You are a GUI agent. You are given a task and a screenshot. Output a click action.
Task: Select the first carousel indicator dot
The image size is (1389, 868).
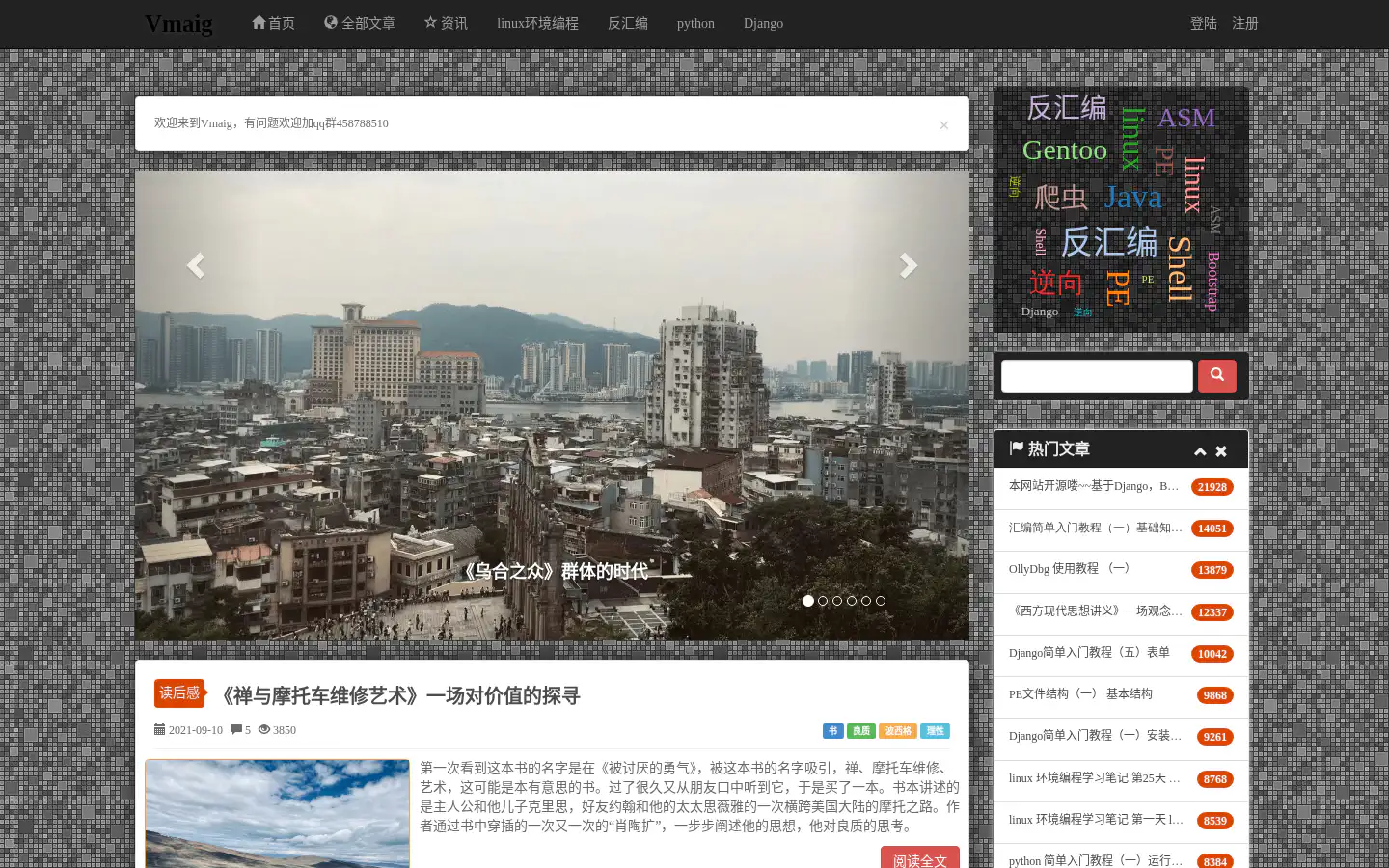(x=808, y=601)
